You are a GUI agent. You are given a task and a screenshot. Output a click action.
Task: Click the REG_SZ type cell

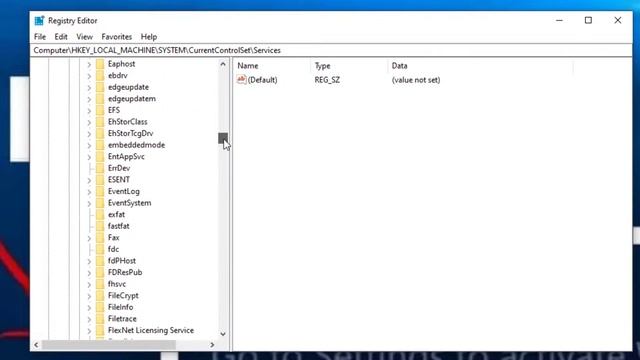click(327, 80)
